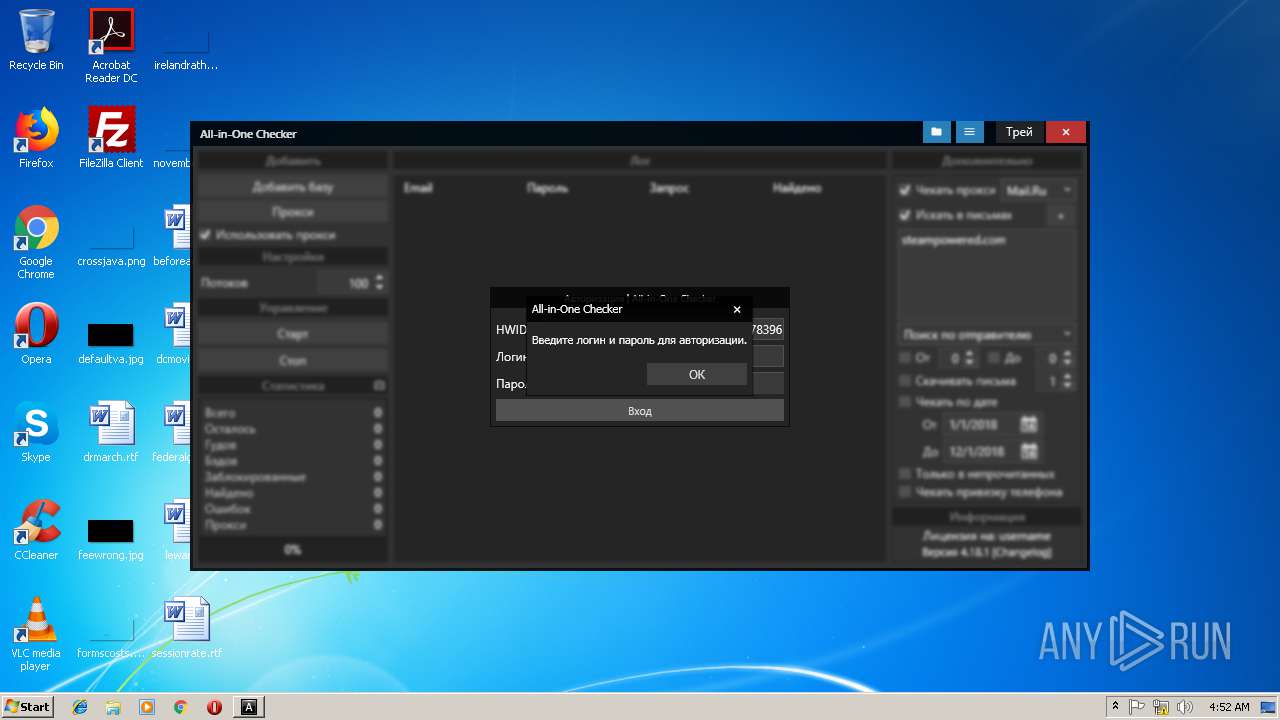Toggle the От checkbox beside the number steppers
Viewport: 1280px width, 720px height.
(x=905, y=358)
